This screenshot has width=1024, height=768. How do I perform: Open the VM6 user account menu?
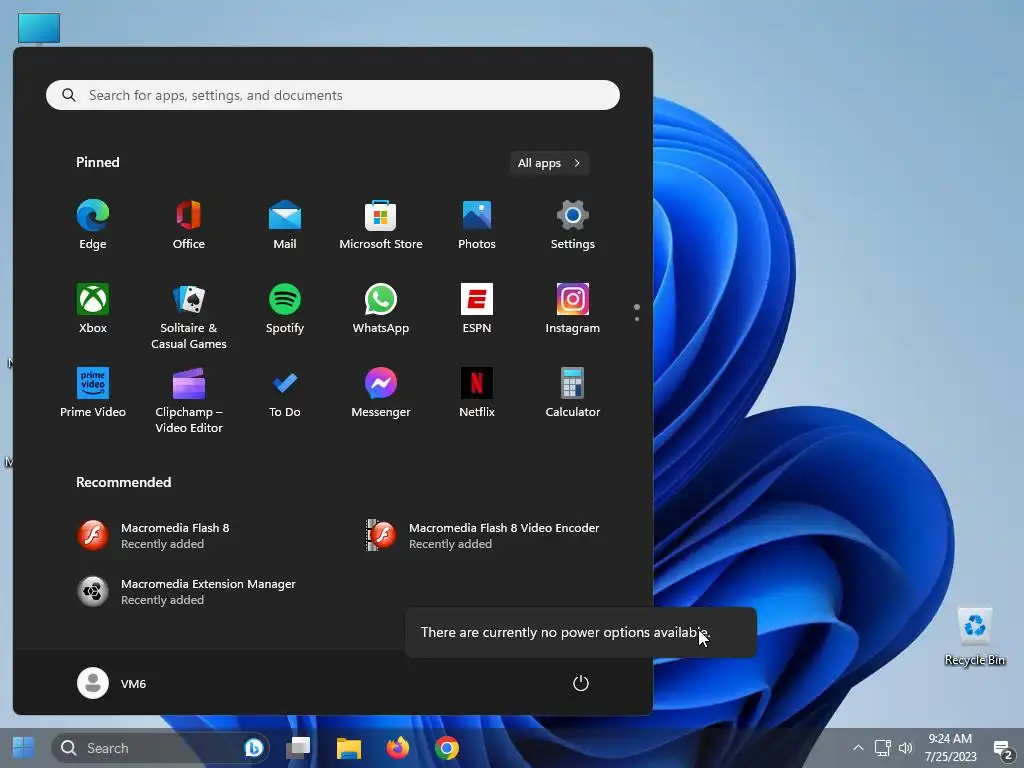tap(112, 683)
